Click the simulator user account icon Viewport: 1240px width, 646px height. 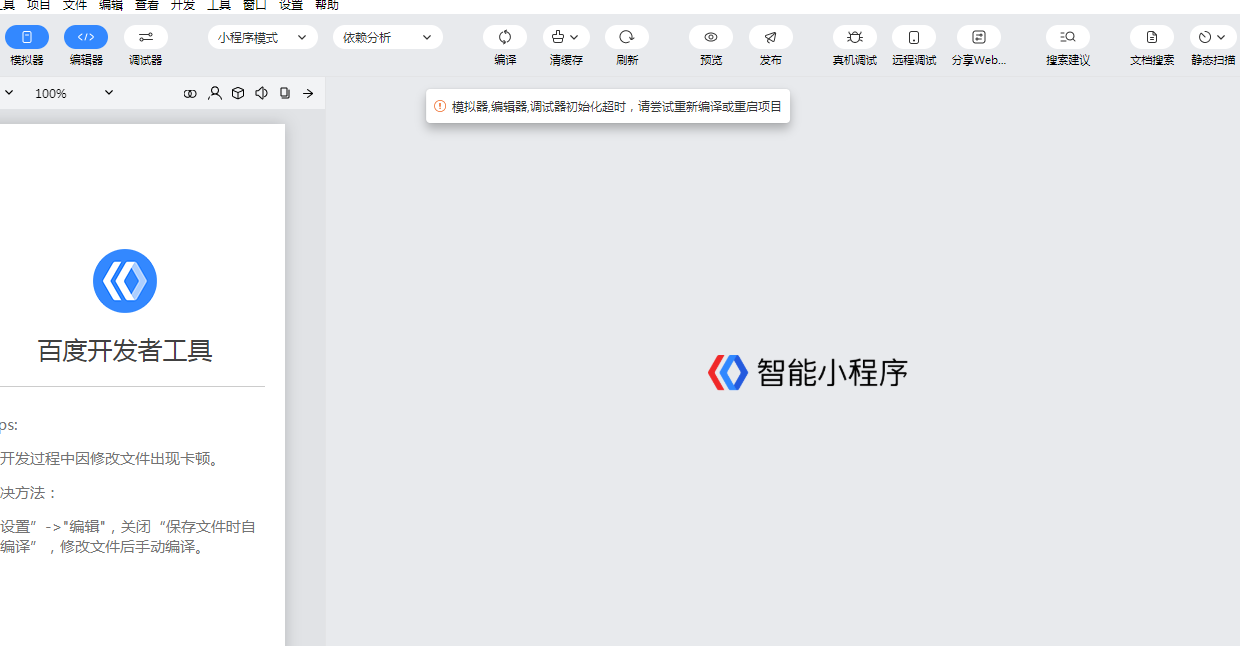[x=215, y=93]
